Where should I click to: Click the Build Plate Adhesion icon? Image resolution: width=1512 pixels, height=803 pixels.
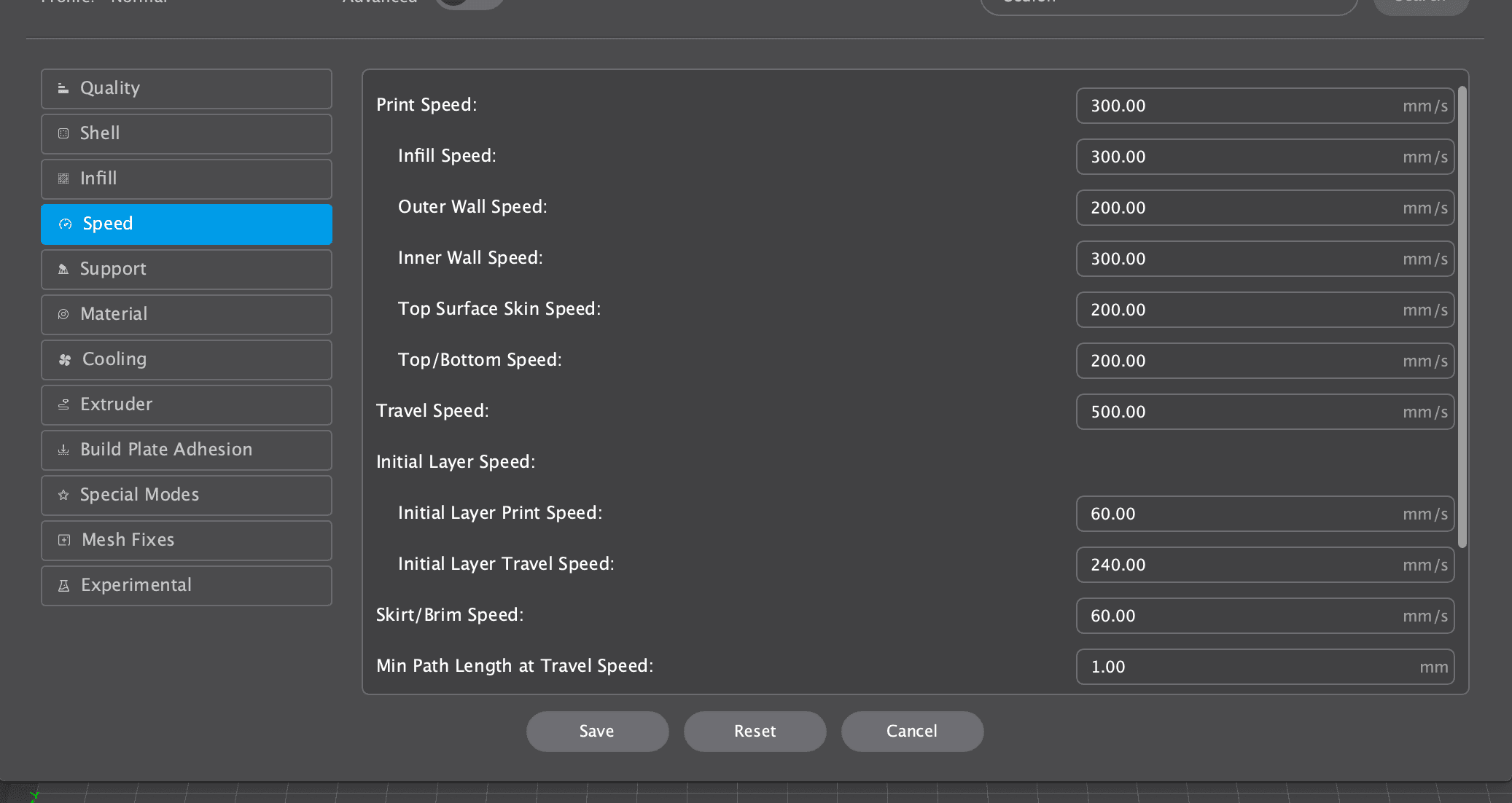pyautogui.click(x=63, y=450)
